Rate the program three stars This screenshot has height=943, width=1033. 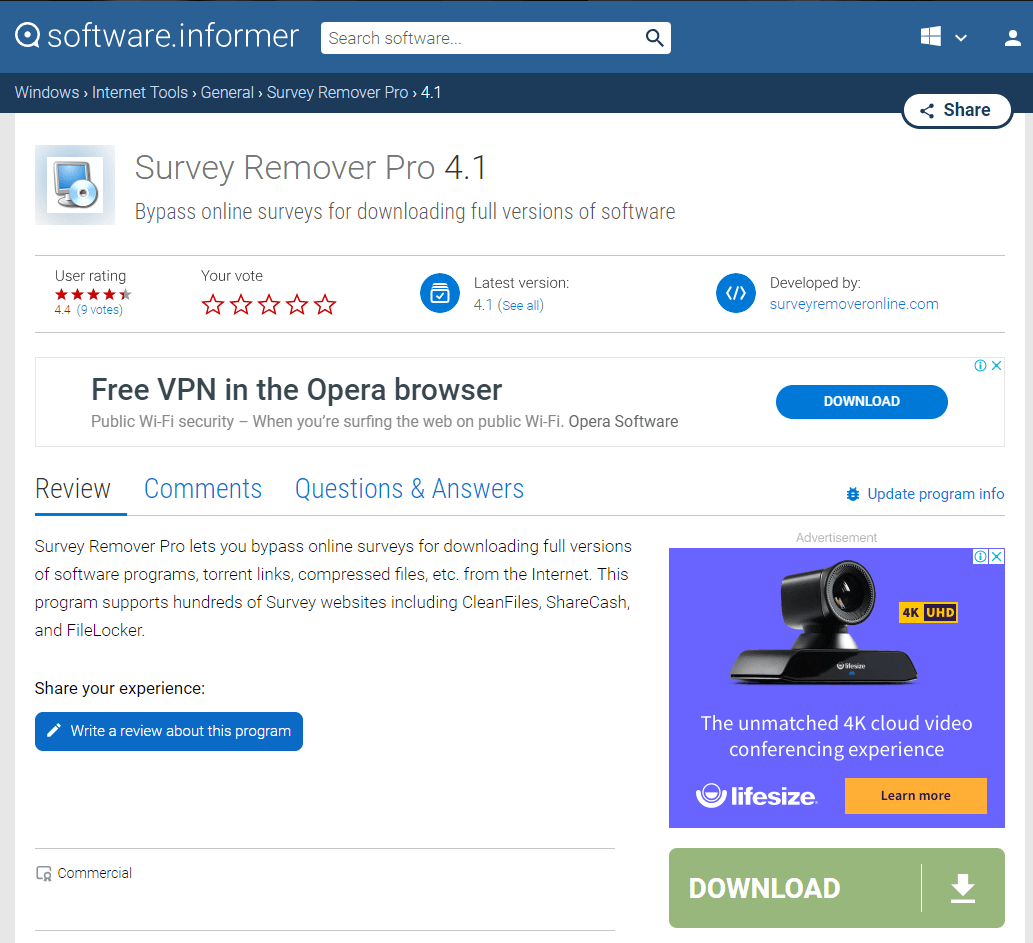(269, 304)
